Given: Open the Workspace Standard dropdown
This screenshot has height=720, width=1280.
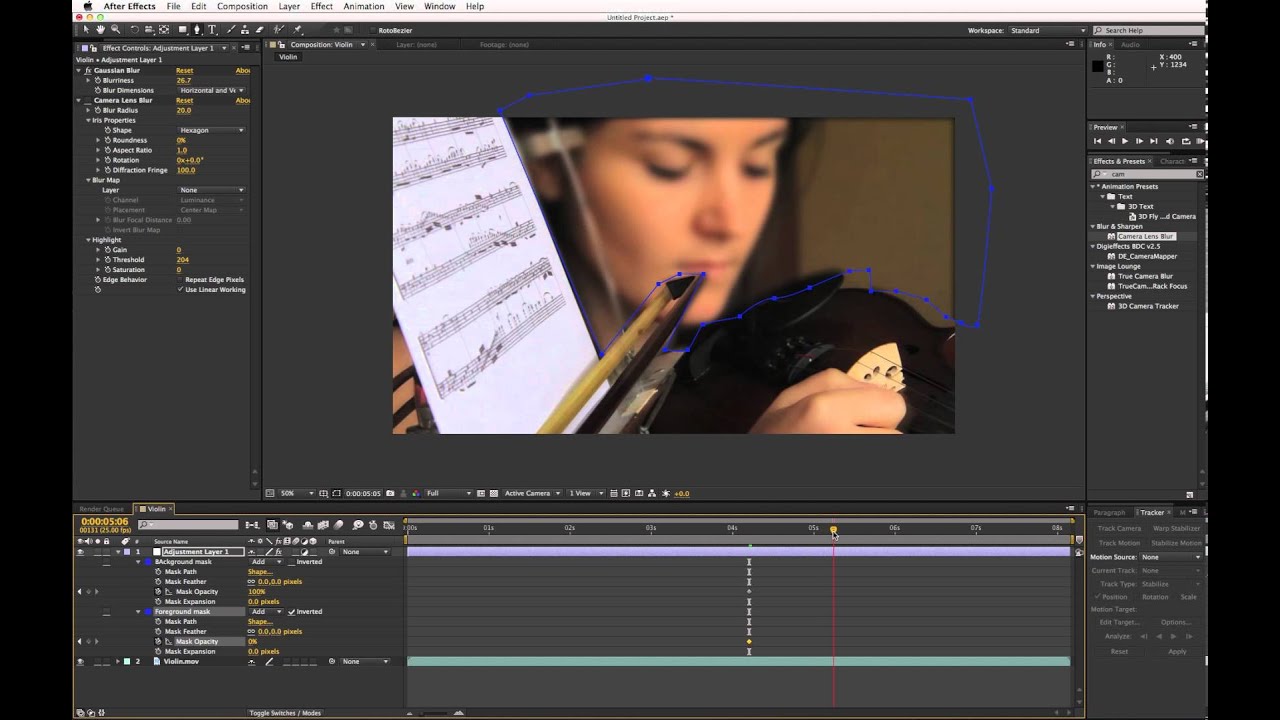Looking at the screenshot, I should click(1047, 31).
